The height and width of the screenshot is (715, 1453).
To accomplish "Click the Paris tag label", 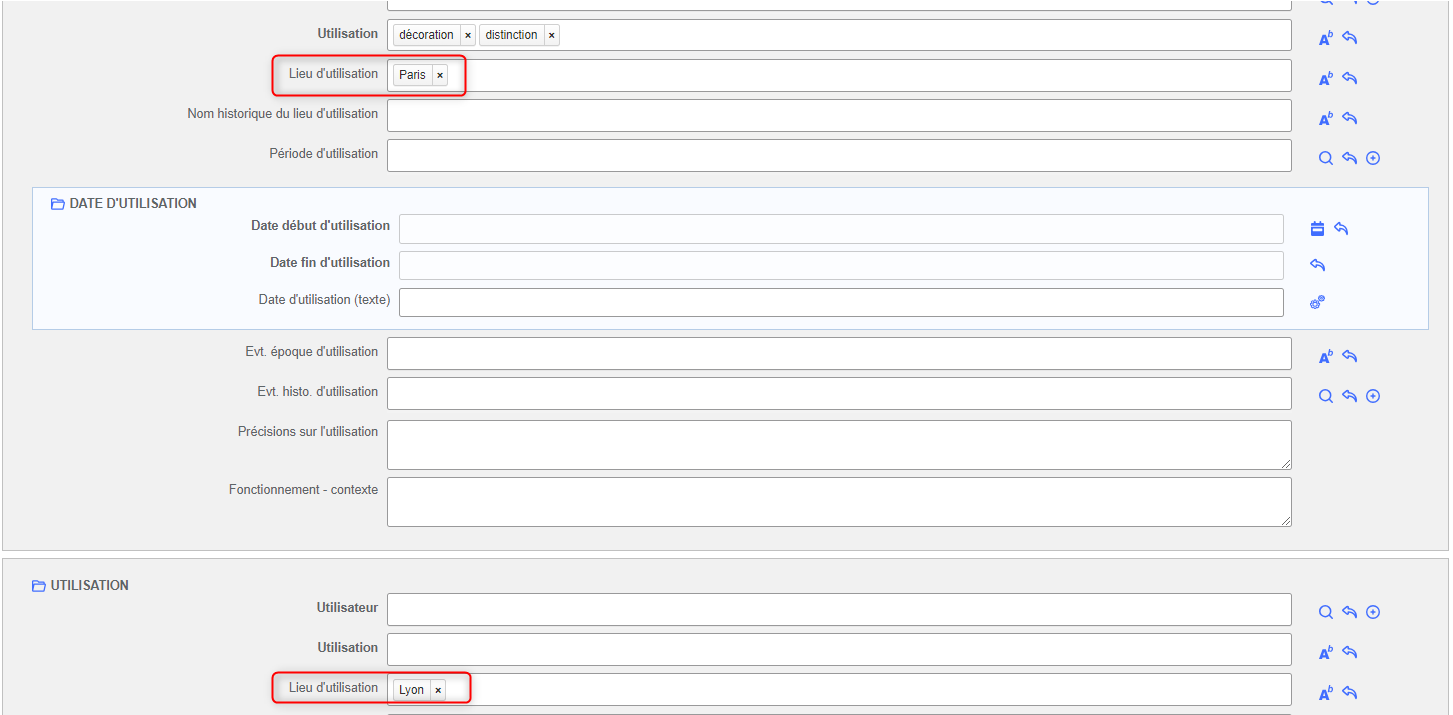I will tap(412, 75).
